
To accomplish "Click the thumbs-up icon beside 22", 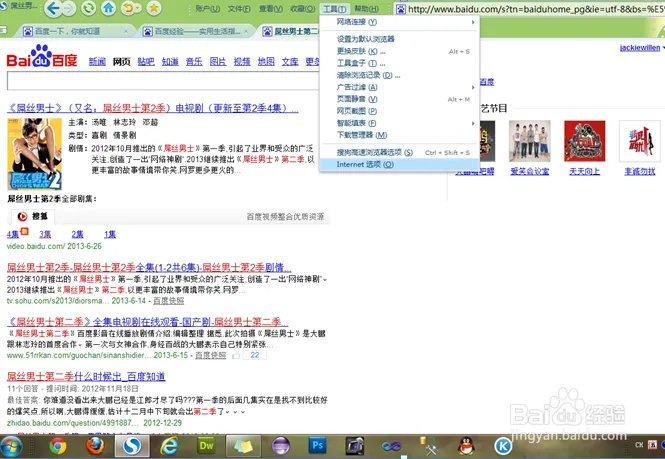I will coord(236,355).
